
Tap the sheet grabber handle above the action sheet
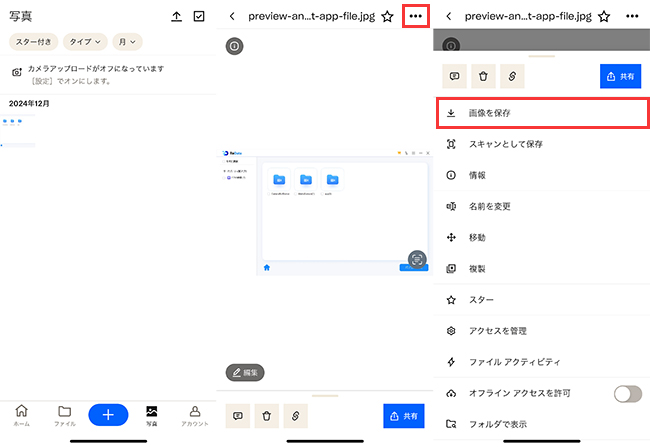[541, 56]
